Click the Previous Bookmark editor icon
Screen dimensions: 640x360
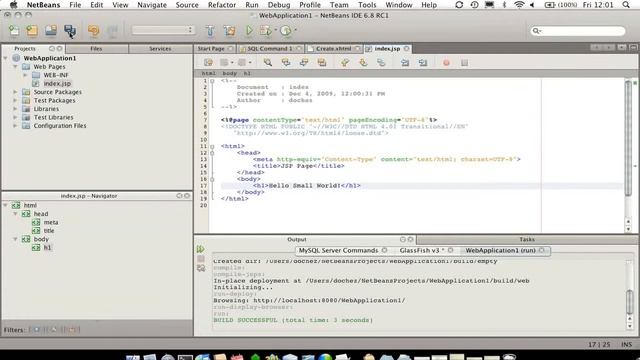(345, 62)
